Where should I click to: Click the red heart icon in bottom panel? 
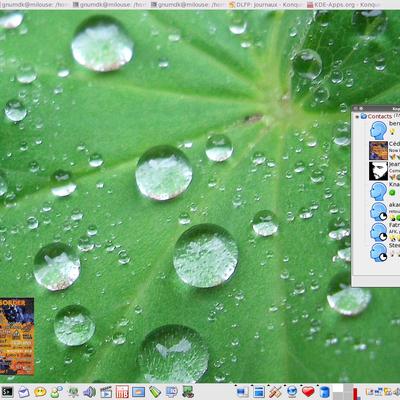[x=308, y=392]
